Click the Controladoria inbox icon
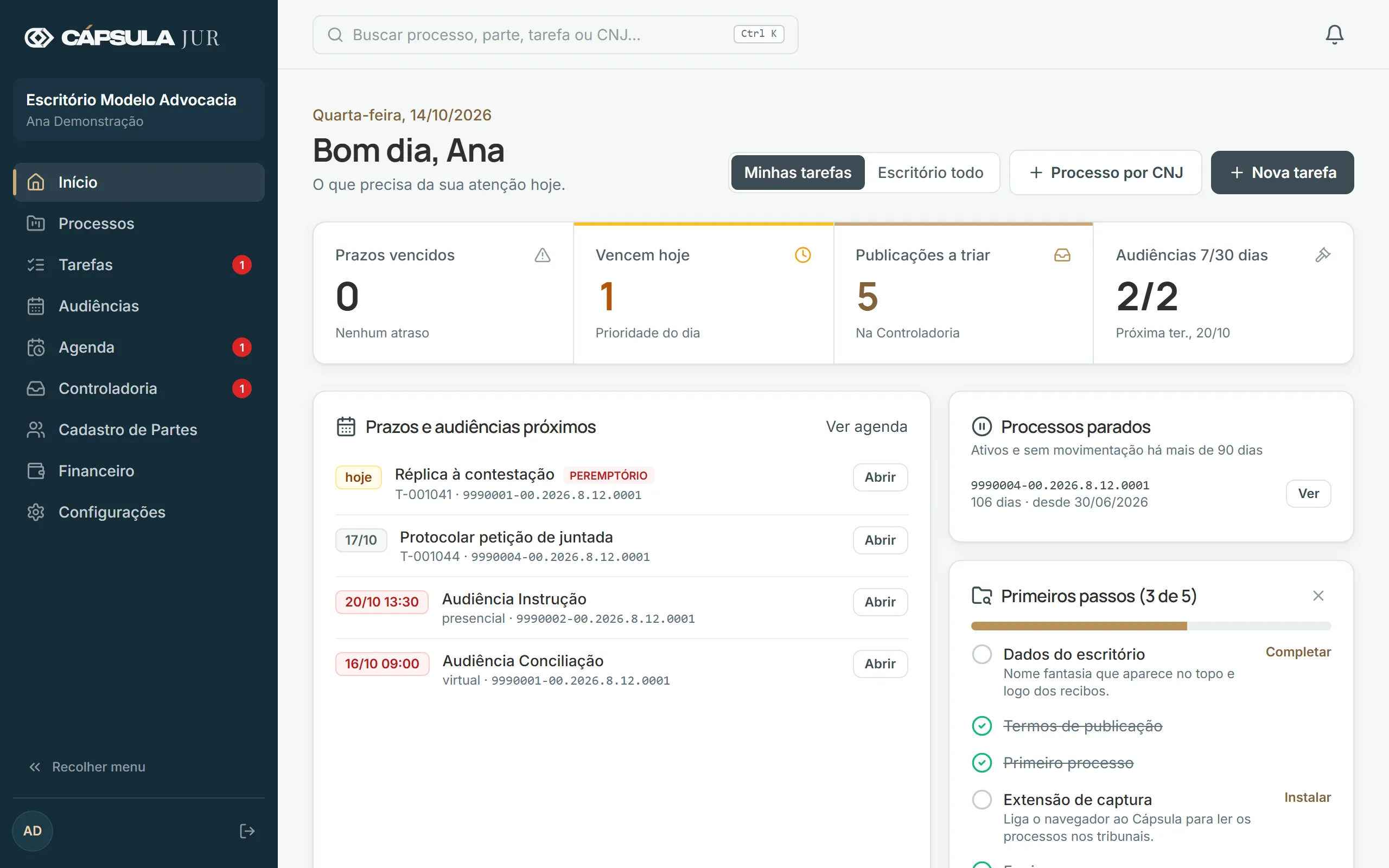1389x868 pixels. click(x=36, y=388)
